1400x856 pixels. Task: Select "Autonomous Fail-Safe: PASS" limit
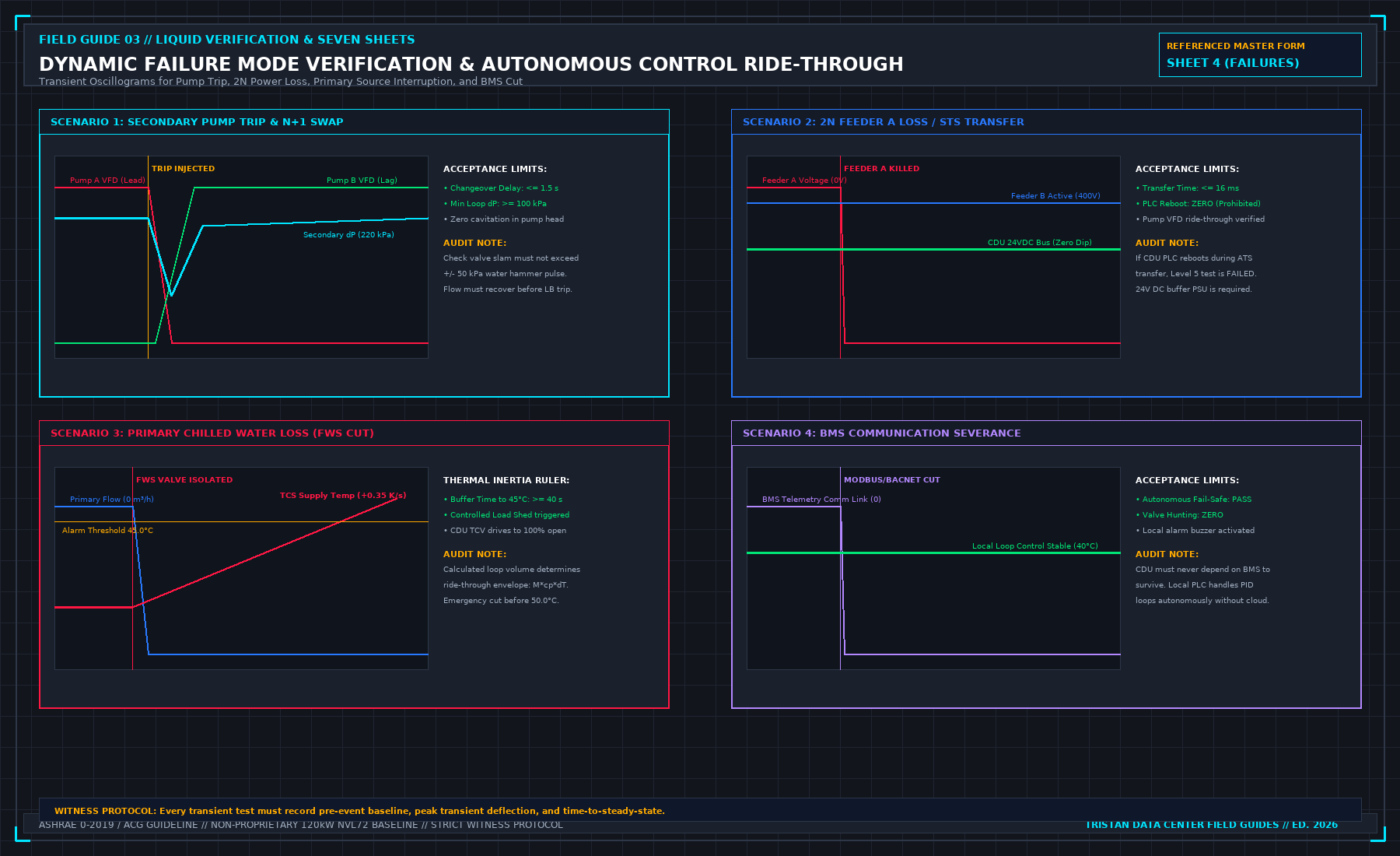(1194, 500)
